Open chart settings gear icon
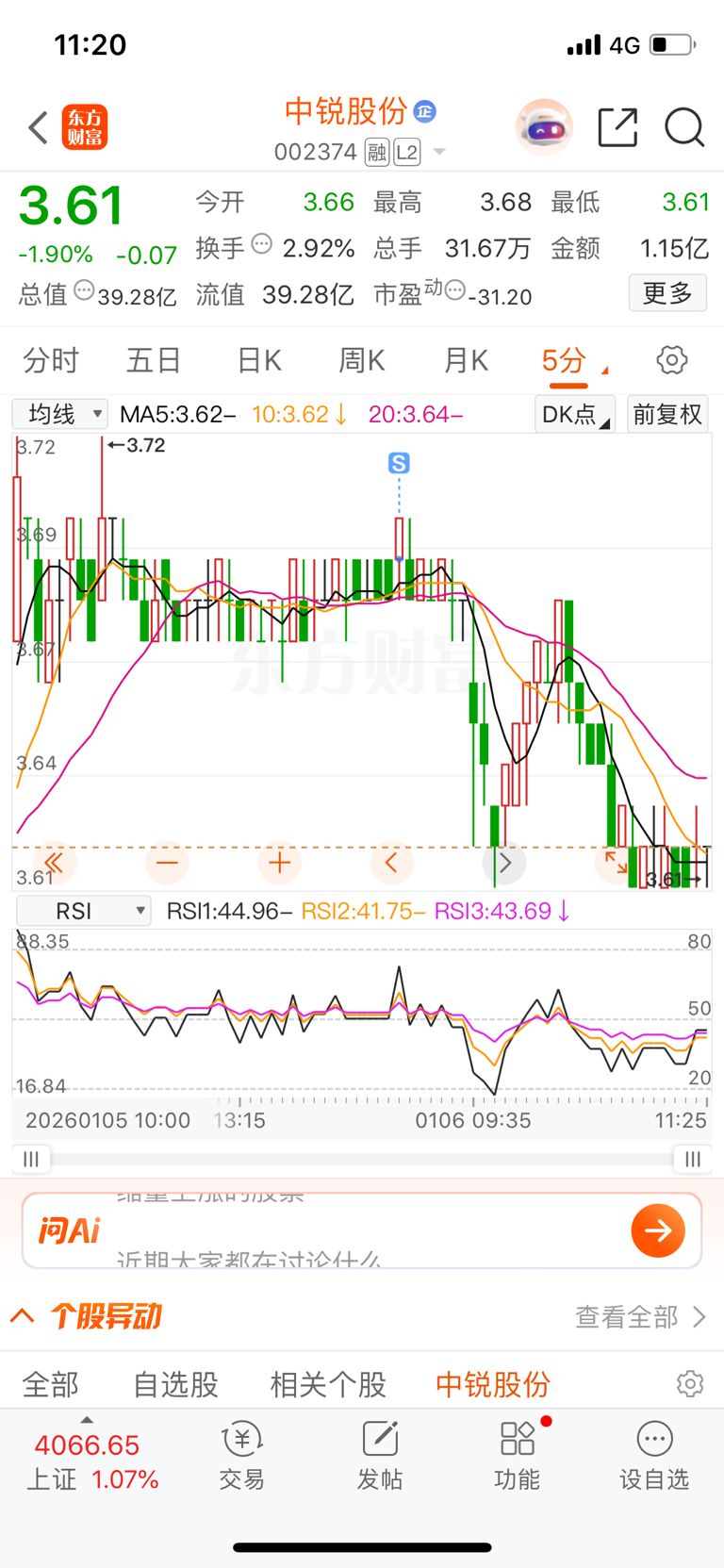The width and height of the screenshot is (724, 1568). click(671, 360)
